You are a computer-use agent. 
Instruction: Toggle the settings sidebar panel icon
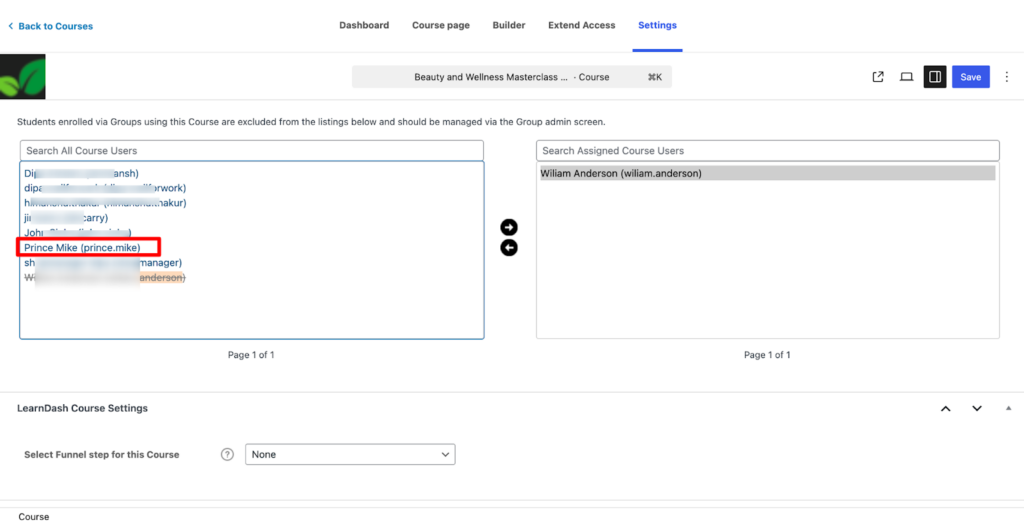pyautogui.click(x=935, y=77)
